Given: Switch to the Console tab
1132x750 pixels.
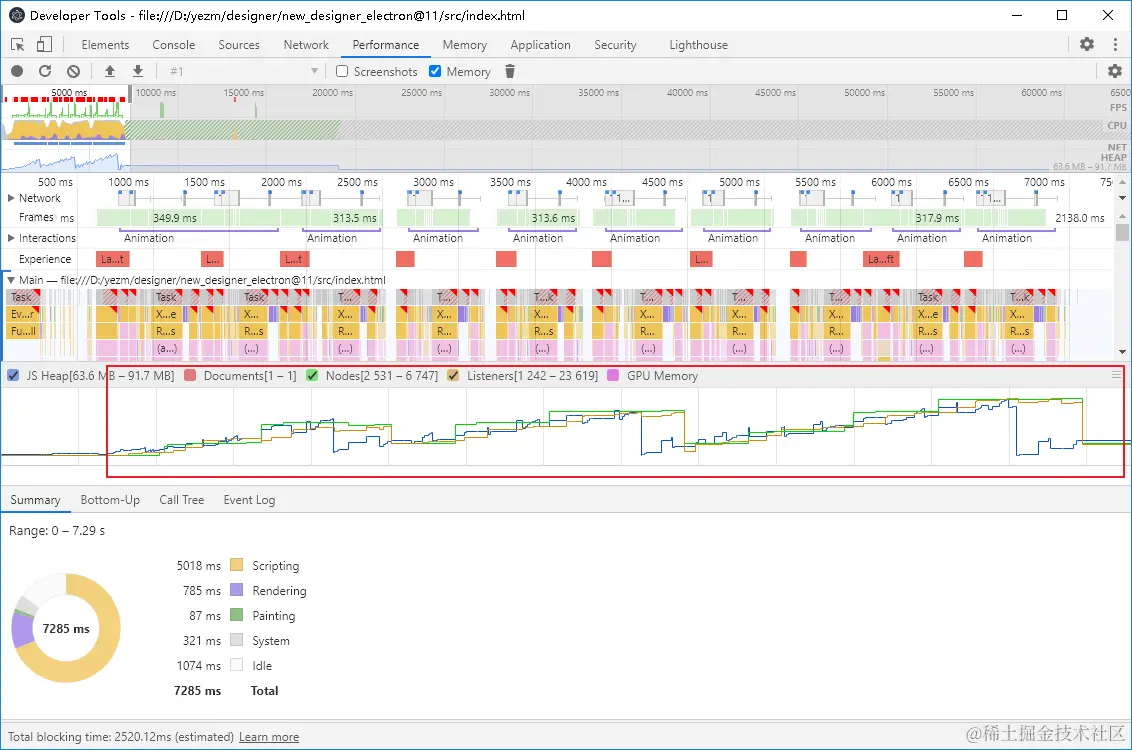Looking at the screenshot, I should click(x=173, y=45).
